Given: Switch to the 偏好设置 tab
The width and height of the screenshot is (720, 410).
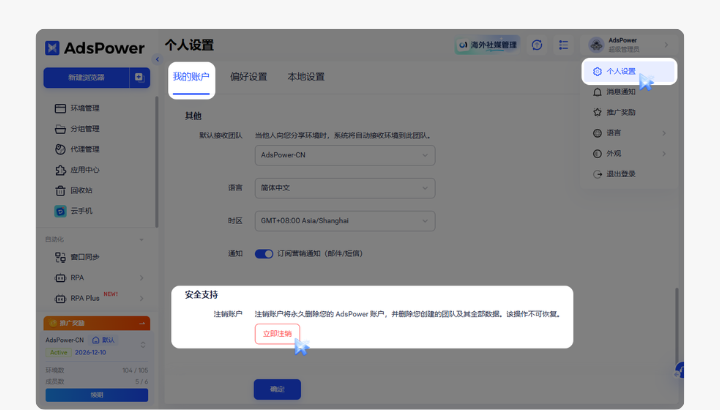Looking at the screenshot, I should tap(248, 77).
